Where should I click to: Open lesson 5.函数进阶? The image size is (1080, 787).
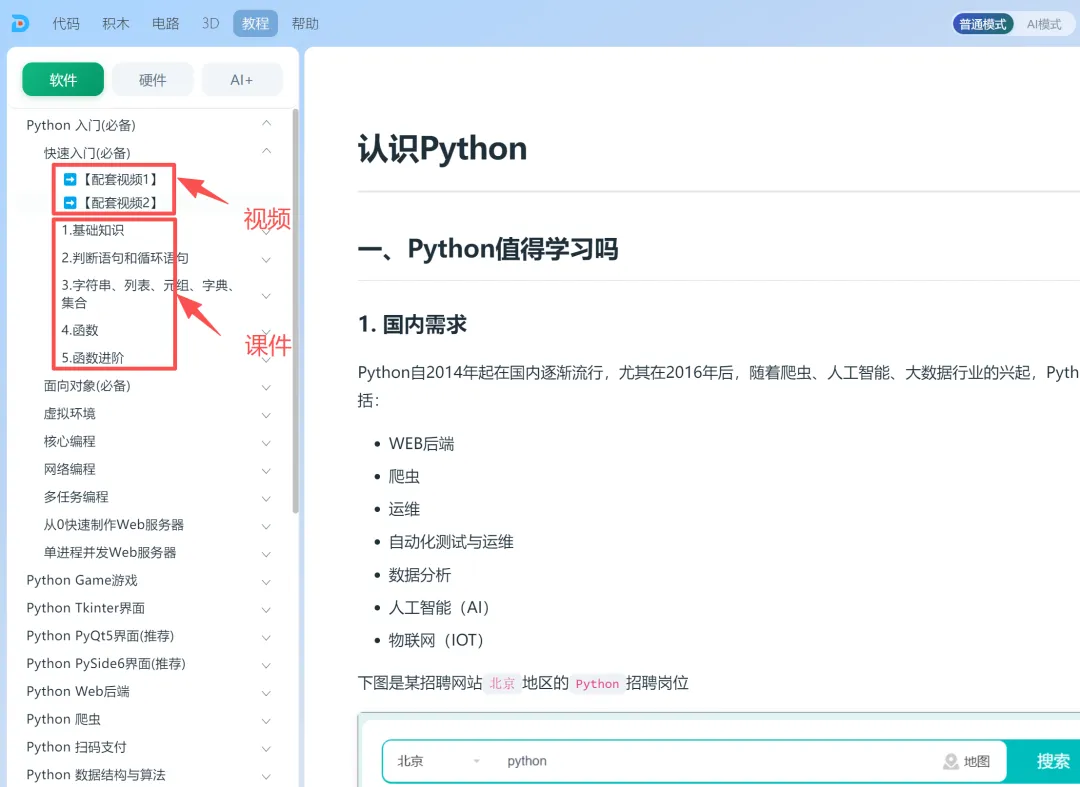point(93,358)
